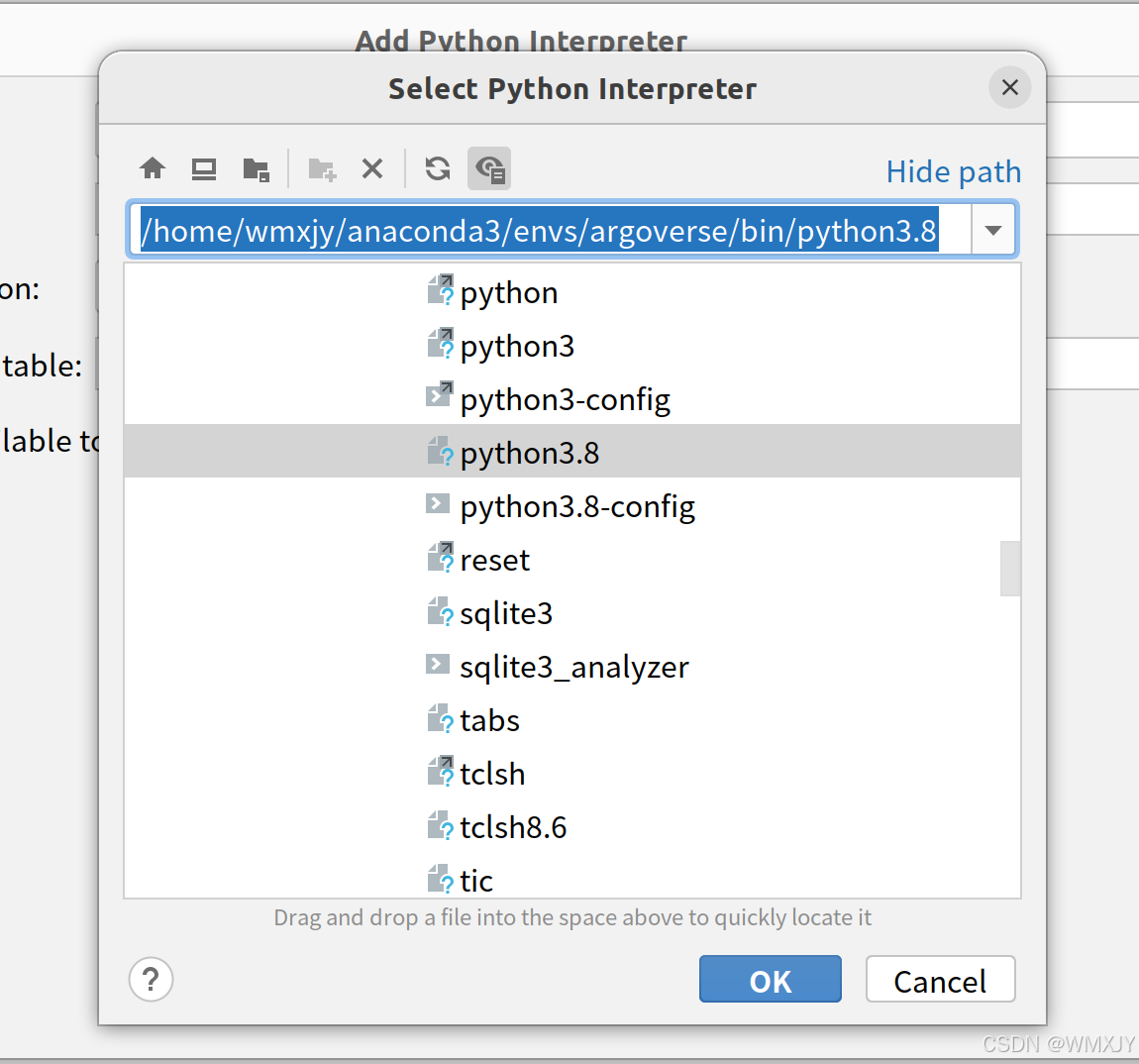Click the Delete (X) toolbar icon
1139x1064 pixels.
[372, 168]
